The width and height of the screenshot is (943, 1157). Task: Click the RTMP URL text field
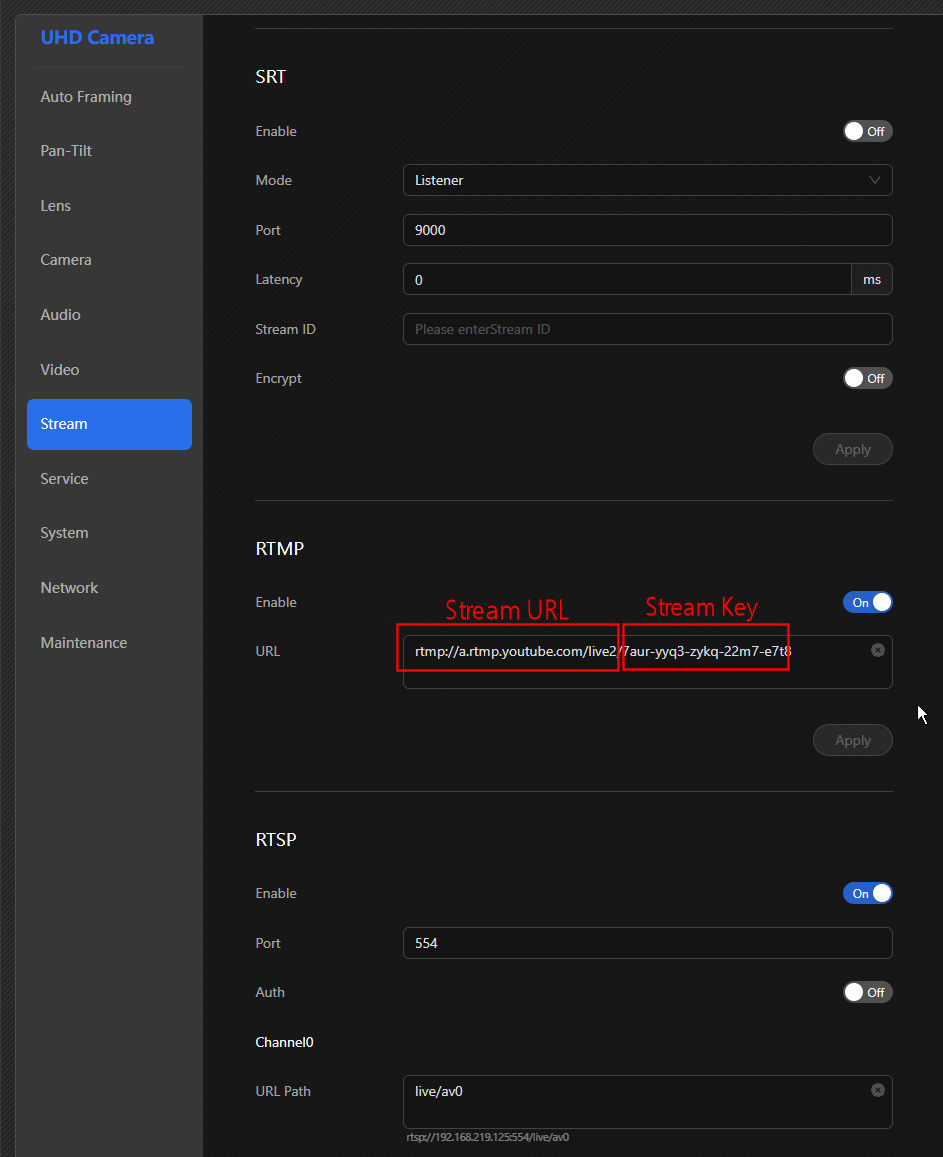point(647,662)
